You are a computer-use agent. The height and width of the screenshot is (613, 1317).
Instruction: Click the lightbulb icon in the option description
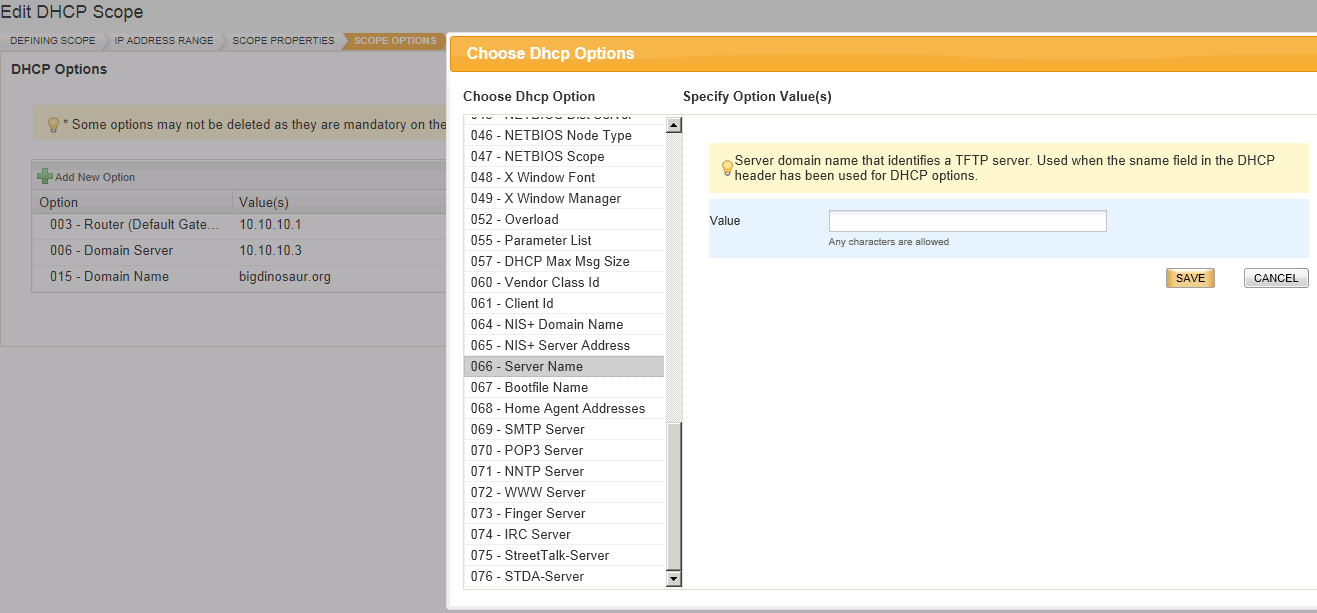tap(727, 168)
